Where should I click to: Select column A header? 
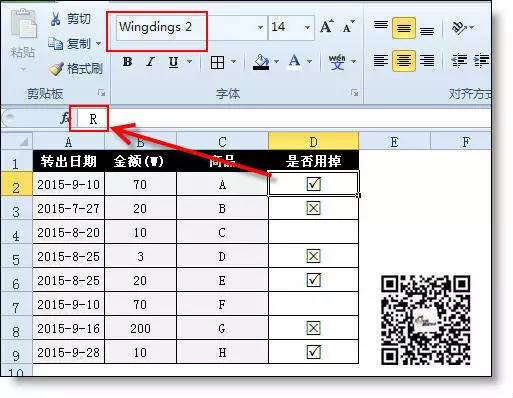(x=69, y=142)
